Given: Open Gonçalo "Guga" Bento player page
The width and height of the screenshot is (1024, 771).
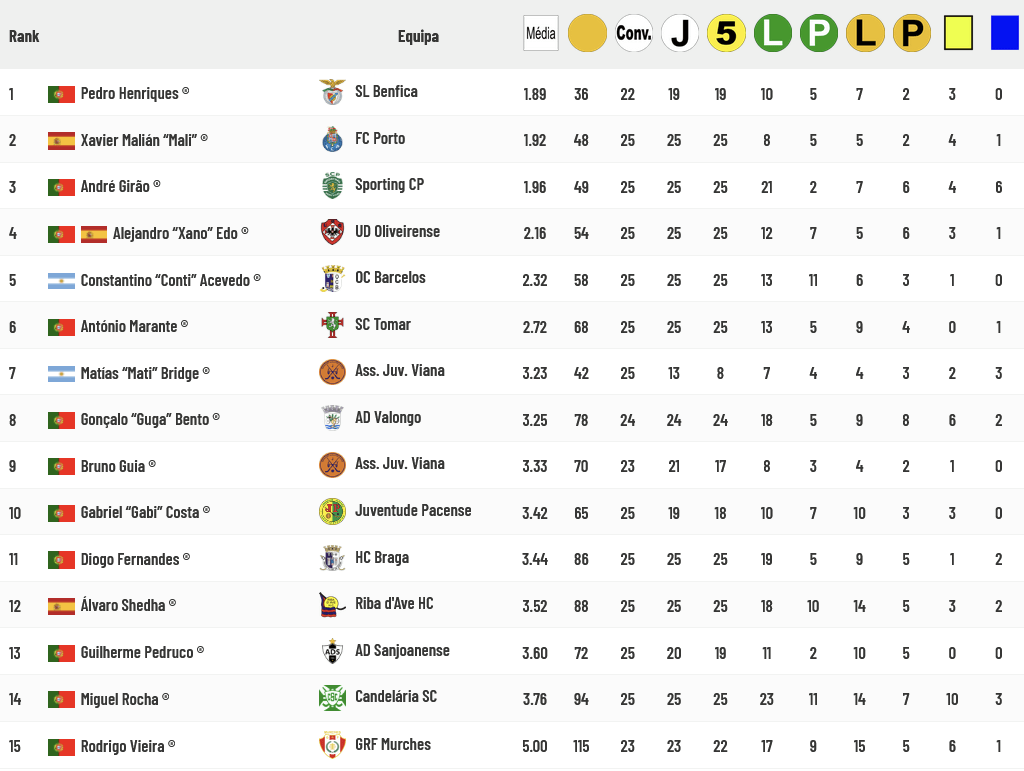Looking at the screenshot, I should [x=145, y=419].
